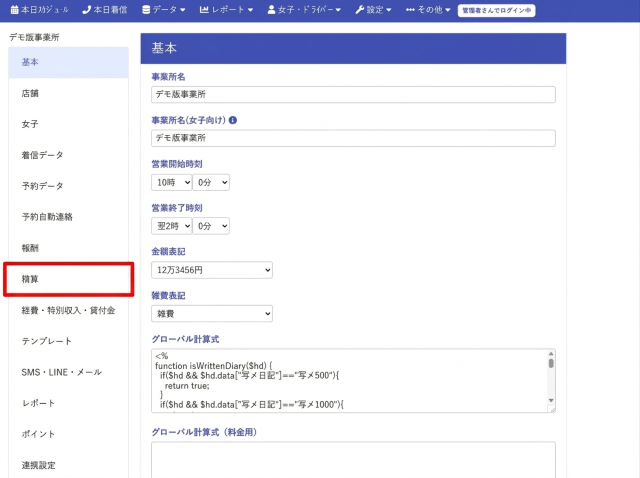Open 予約データ sidebar item
640x478 pixels.
tap(68, 186)
